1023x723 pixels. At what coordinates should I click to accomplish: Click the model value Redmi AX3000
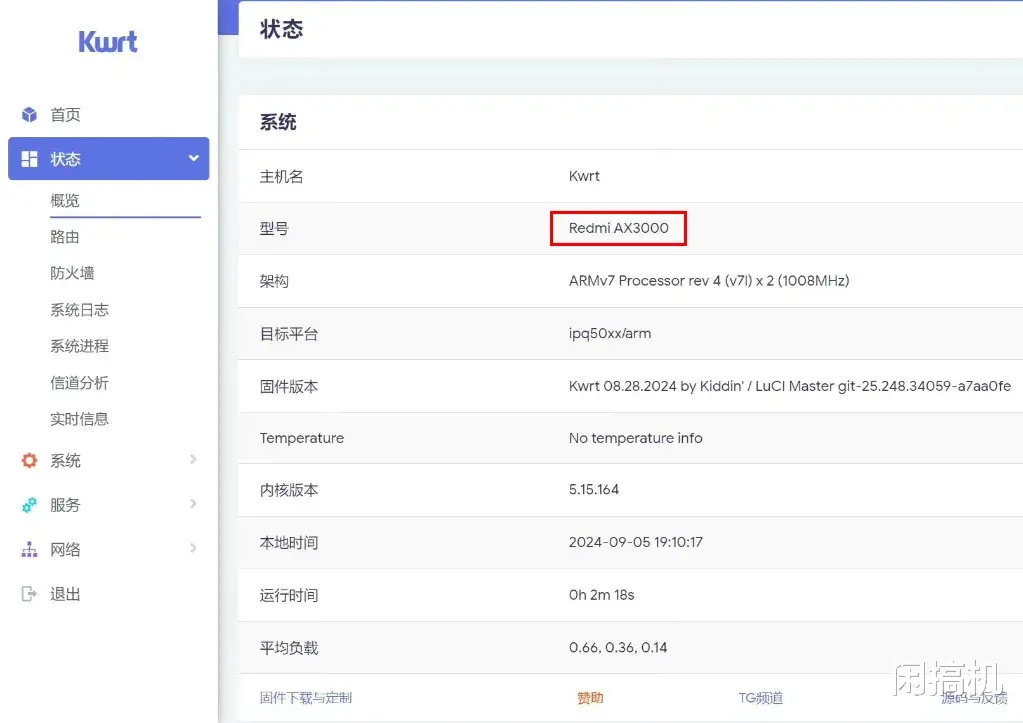(x=618, y=228)
